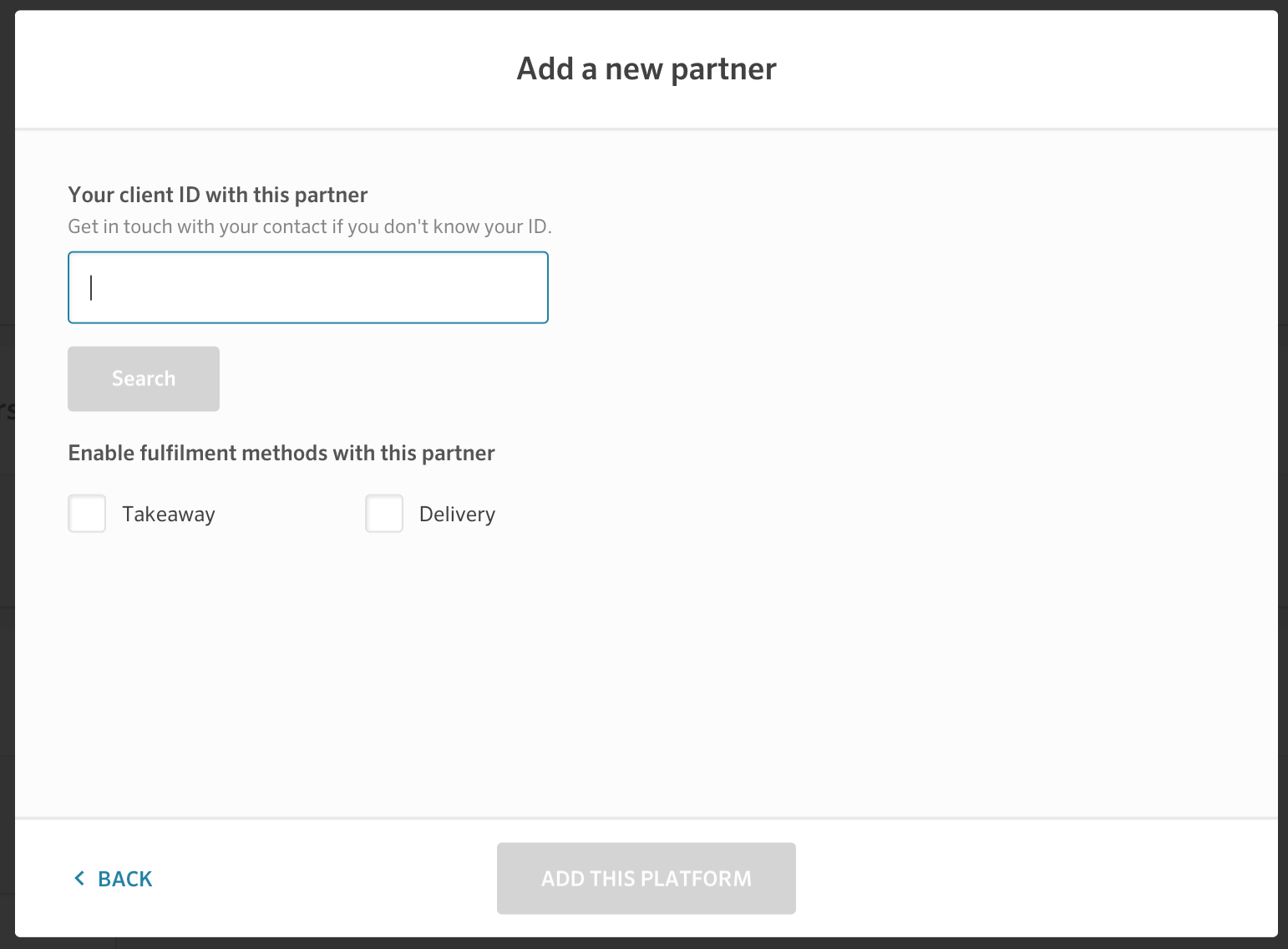Click the ADD THIS PLATFORM button
The image size is (1288, 949).
647,878
